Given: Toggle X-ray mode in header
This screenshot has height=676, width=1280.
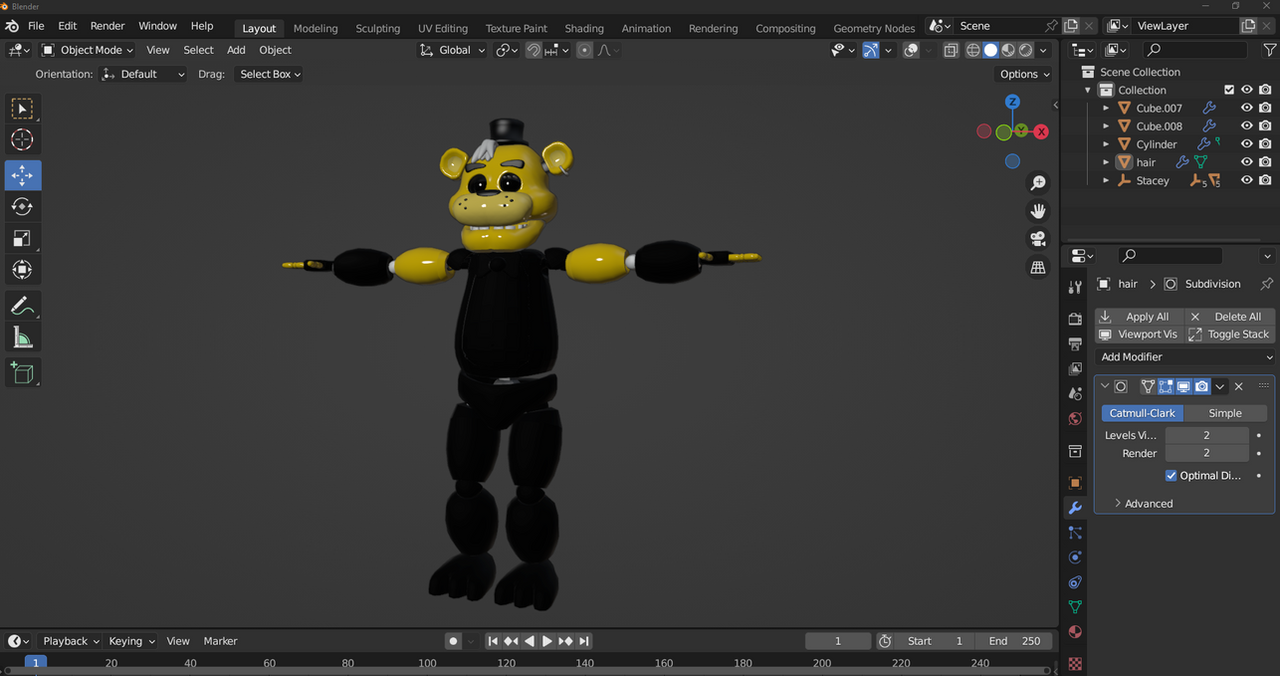Looking at the screenshot, I should coord(951,50).
